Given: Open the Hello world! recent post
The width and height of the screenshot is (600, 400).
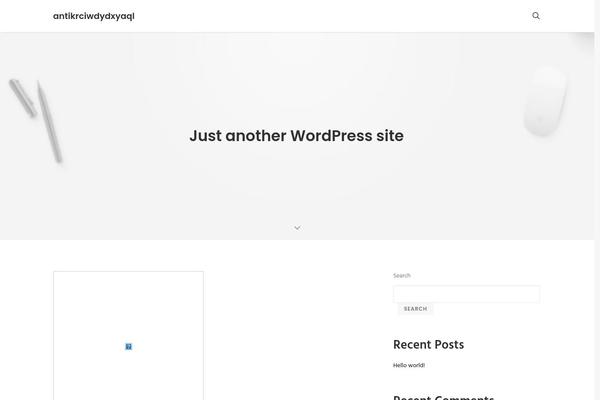Looking at the screenshot, I should (409, 365).
